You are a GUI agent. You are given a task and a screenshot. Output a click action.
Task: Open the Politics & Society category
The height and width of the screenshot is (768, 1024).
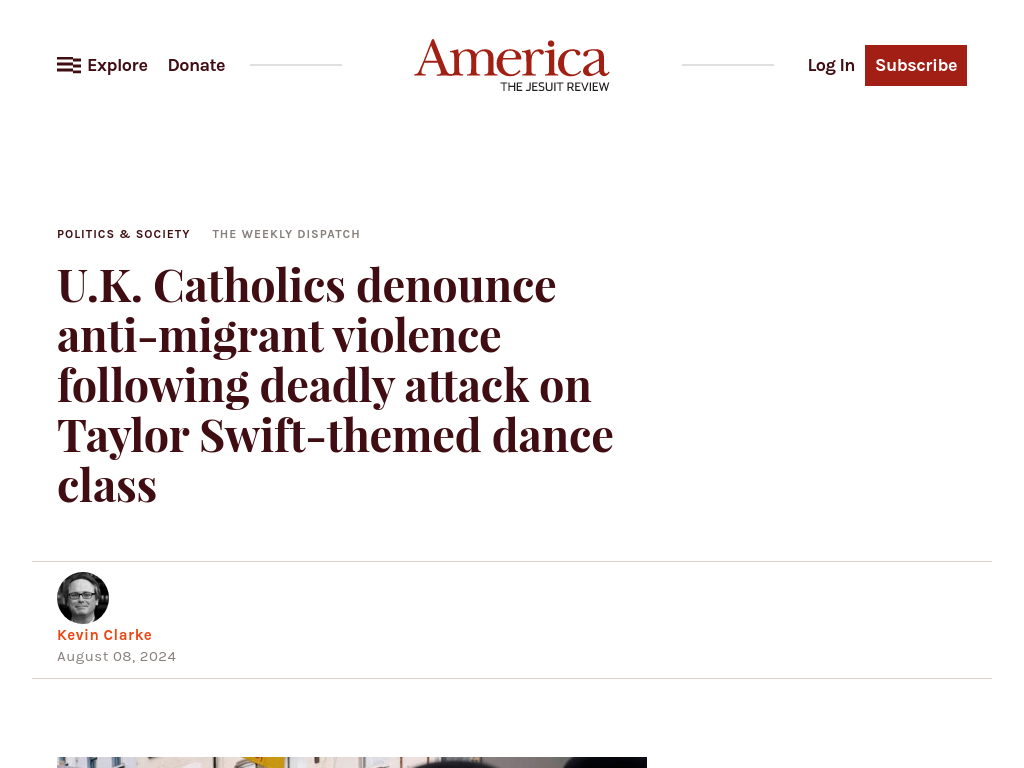coord(123,234)
